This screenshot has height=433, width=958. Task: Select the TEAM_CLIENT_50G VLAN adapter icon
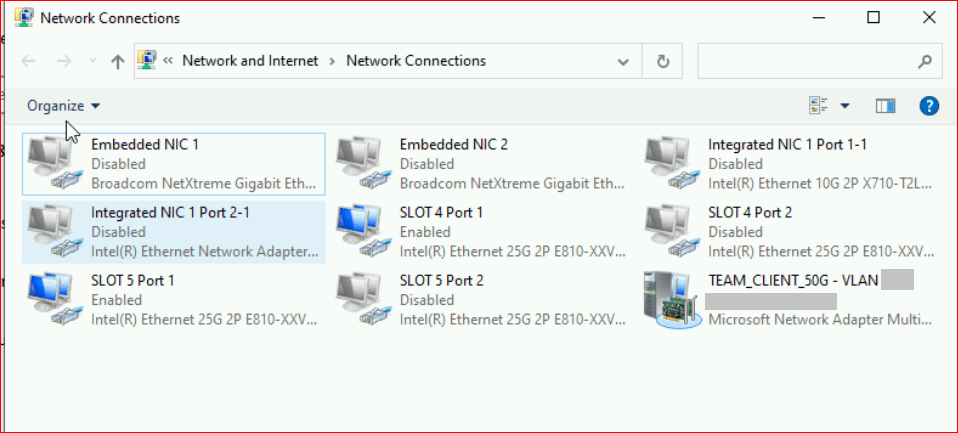point(669,300)
